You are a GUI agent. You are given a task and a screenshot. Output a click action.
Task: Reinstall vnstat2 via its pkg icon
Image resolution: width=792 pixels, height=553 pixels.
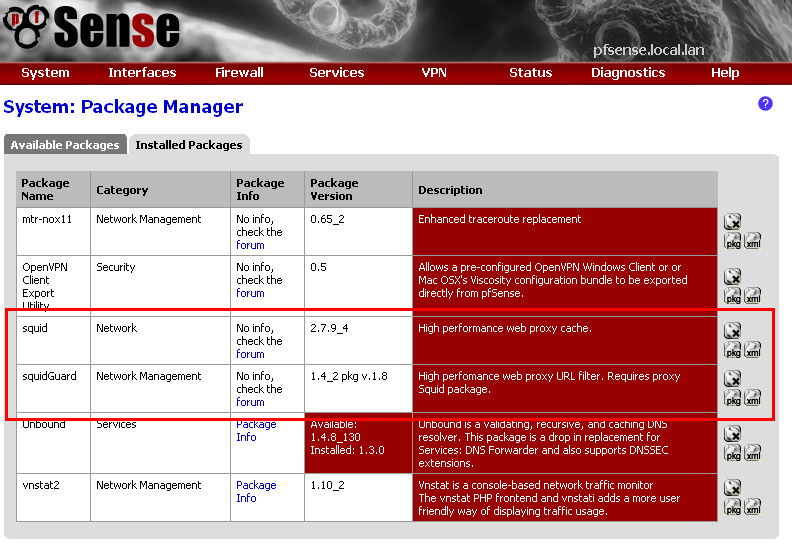pyautogui.click(x=732, y=507)
